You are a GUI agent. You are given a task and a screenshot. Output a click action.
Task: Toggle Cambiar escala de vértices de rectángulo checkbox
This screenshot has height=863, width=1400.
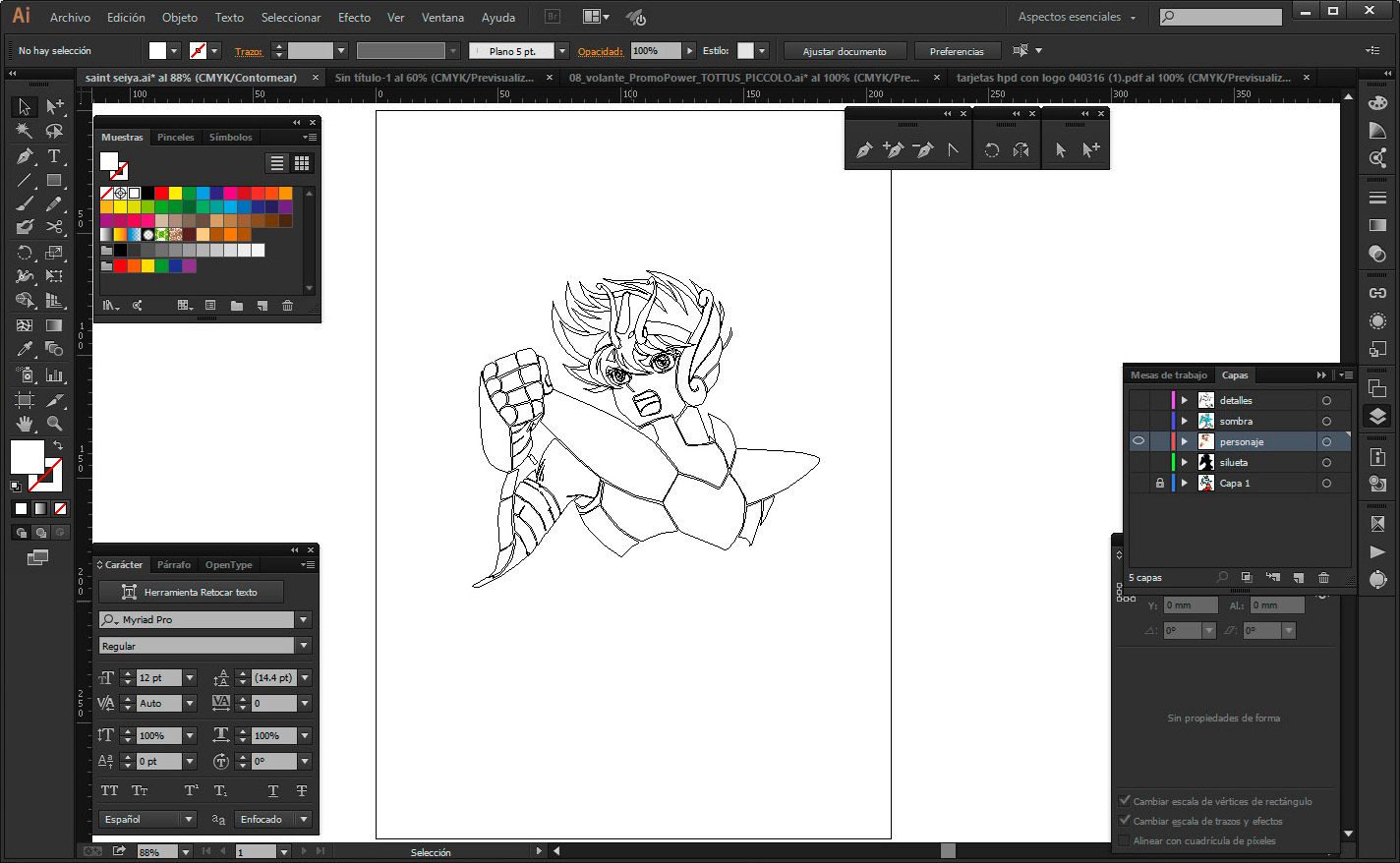[x=1125, y=801]
